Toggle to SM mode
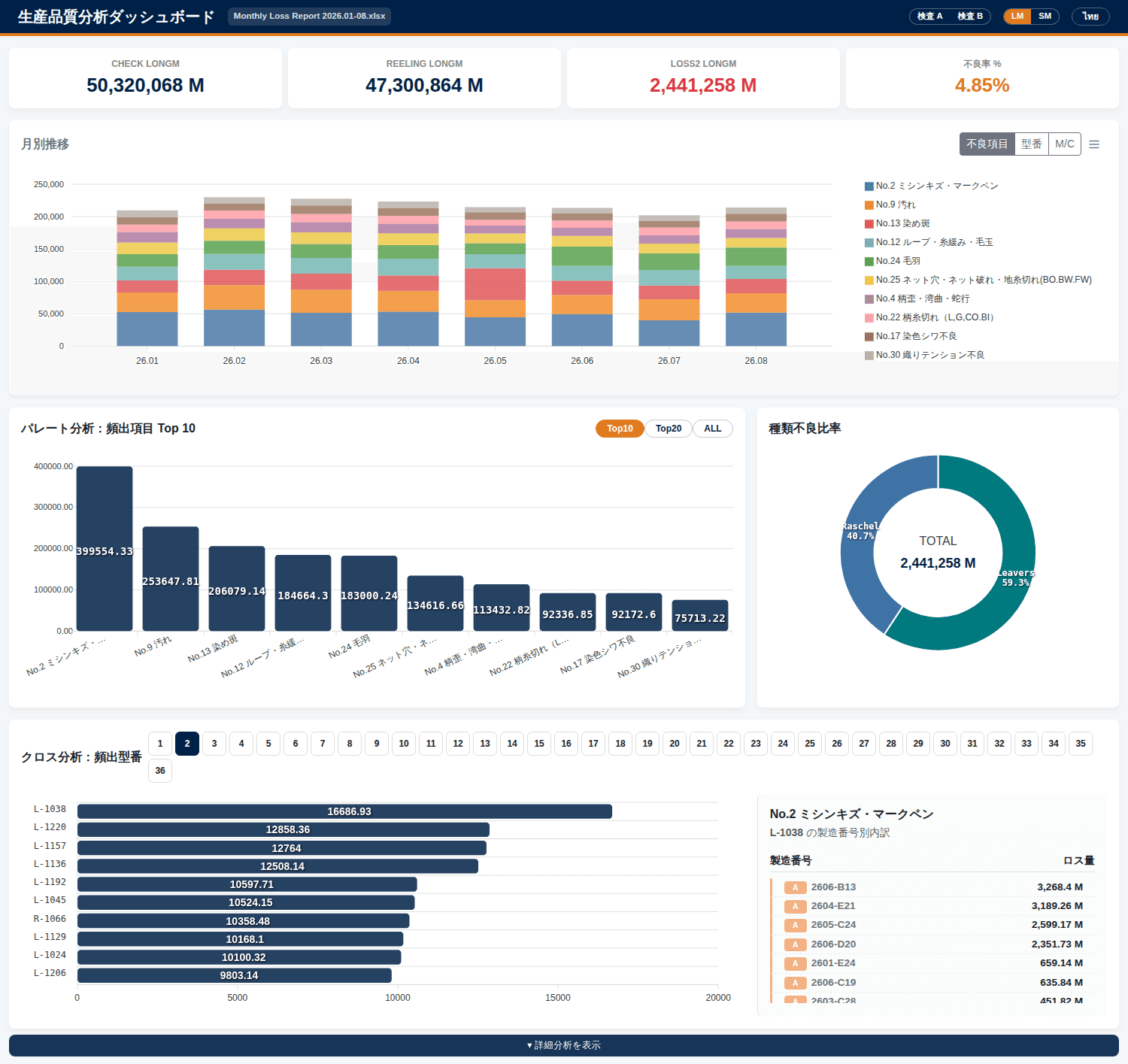 1045,16
